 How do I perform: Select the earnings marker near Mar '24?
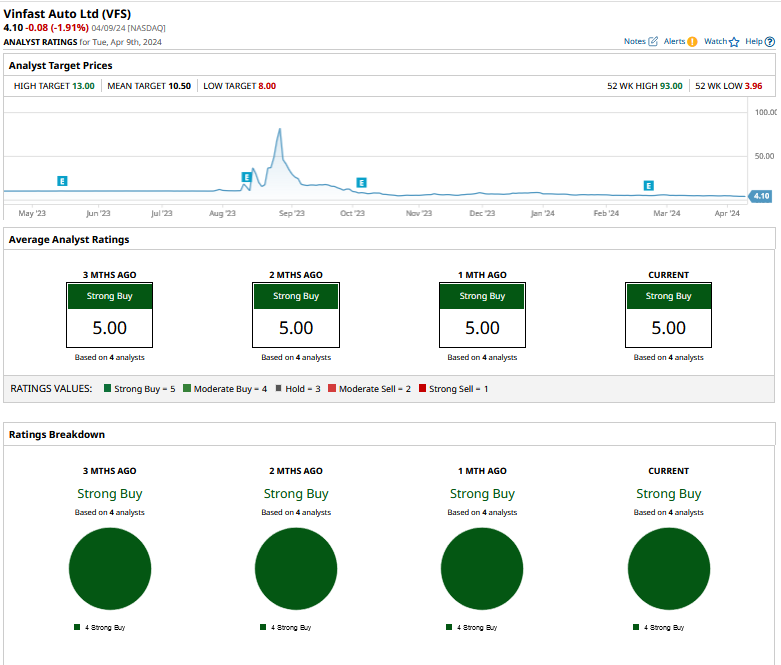point(648,186)
